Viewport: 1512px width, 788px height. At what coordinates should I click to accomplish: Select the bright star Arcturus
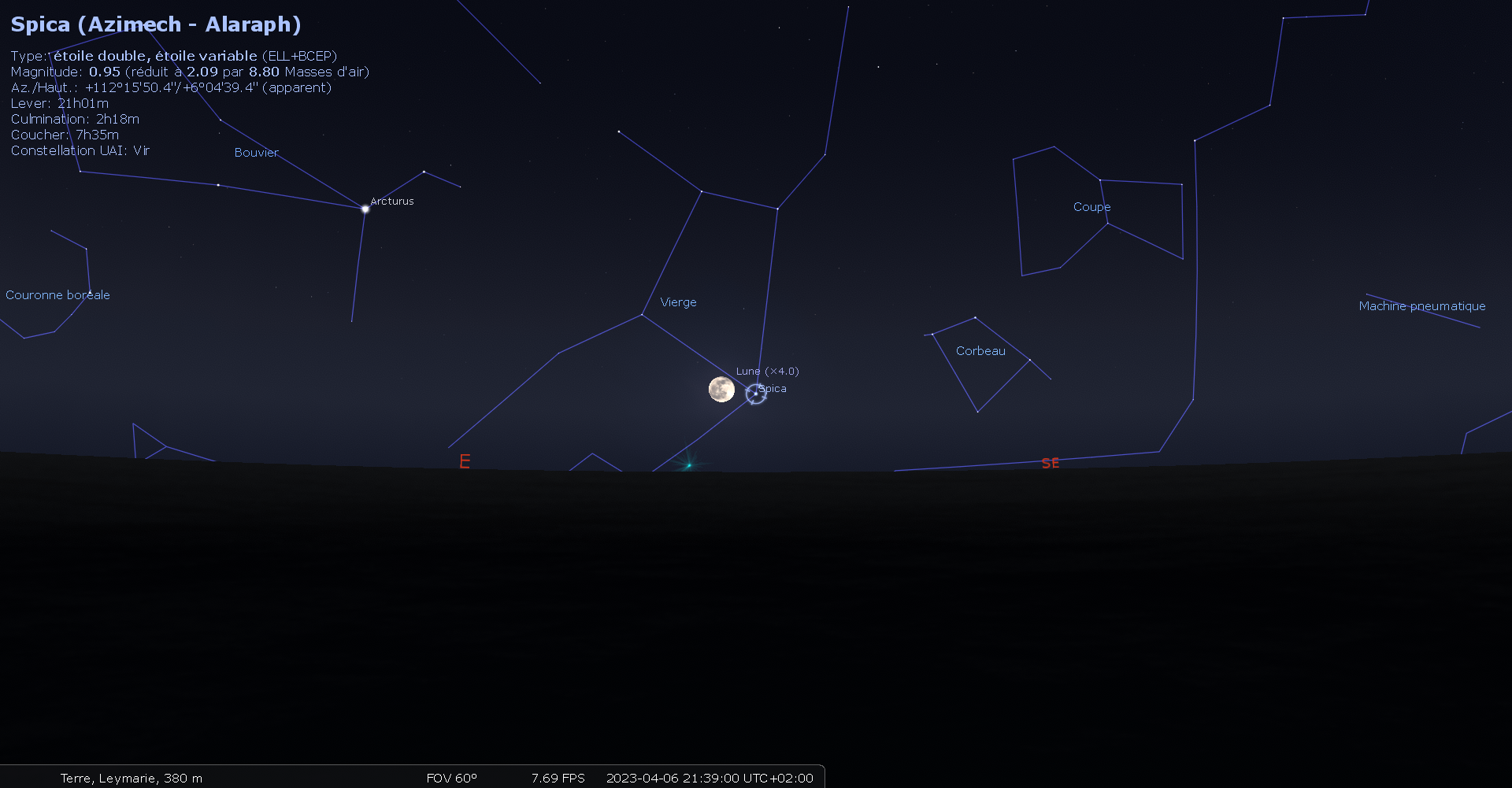pyautogui.click(x=365, y=209)
